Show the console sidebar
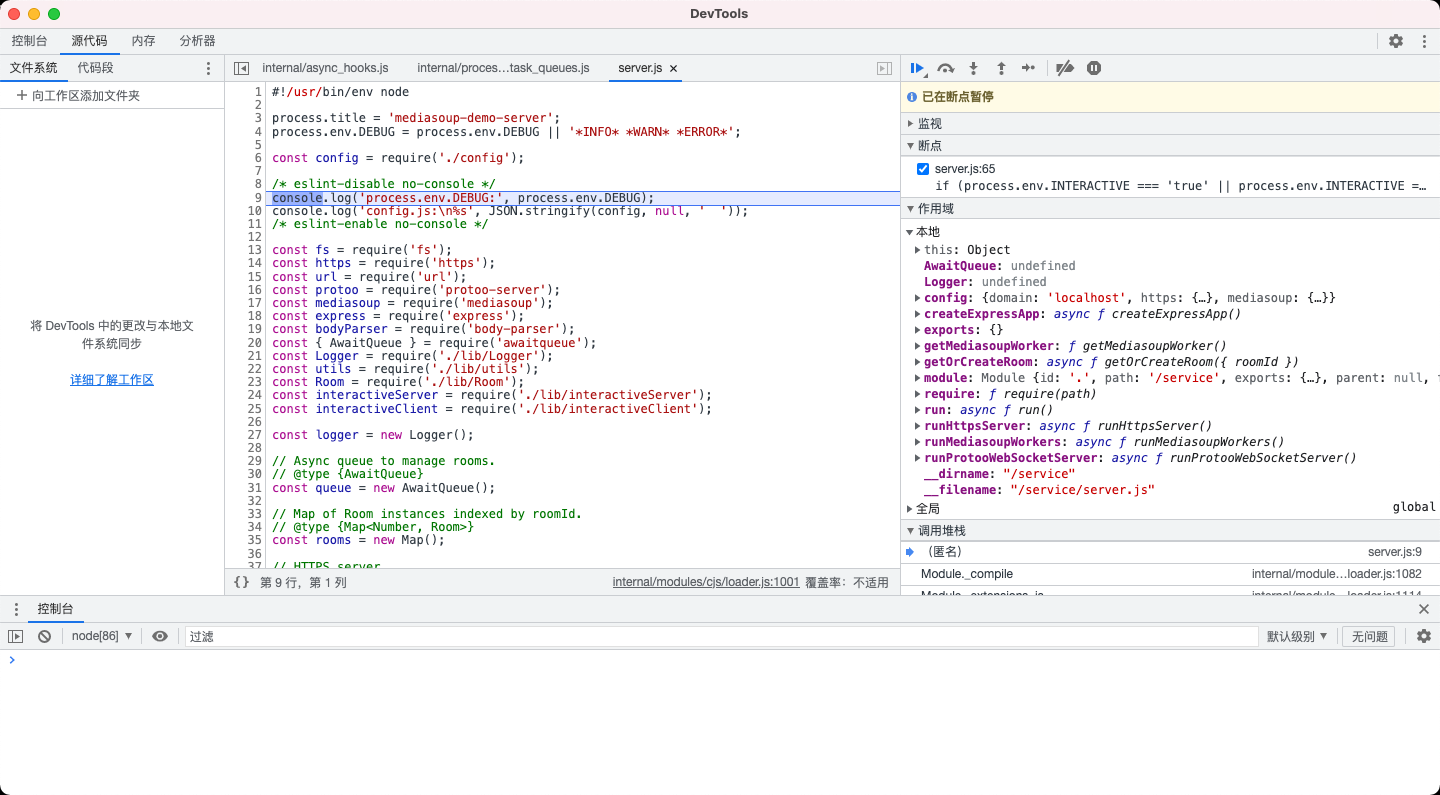 [15, 636]
